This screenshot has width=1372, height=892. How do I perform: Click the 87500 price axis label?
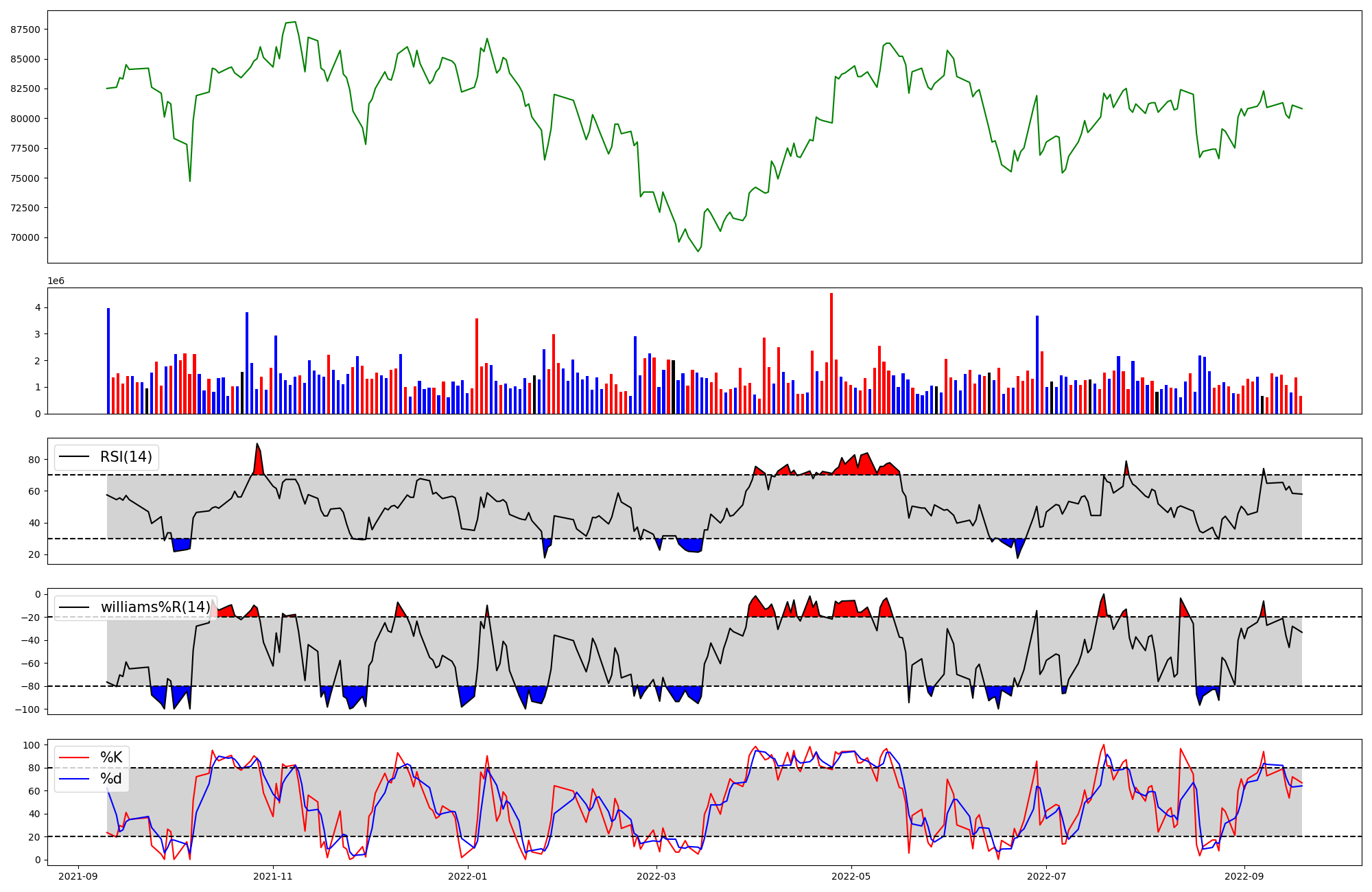click(25, 30)
